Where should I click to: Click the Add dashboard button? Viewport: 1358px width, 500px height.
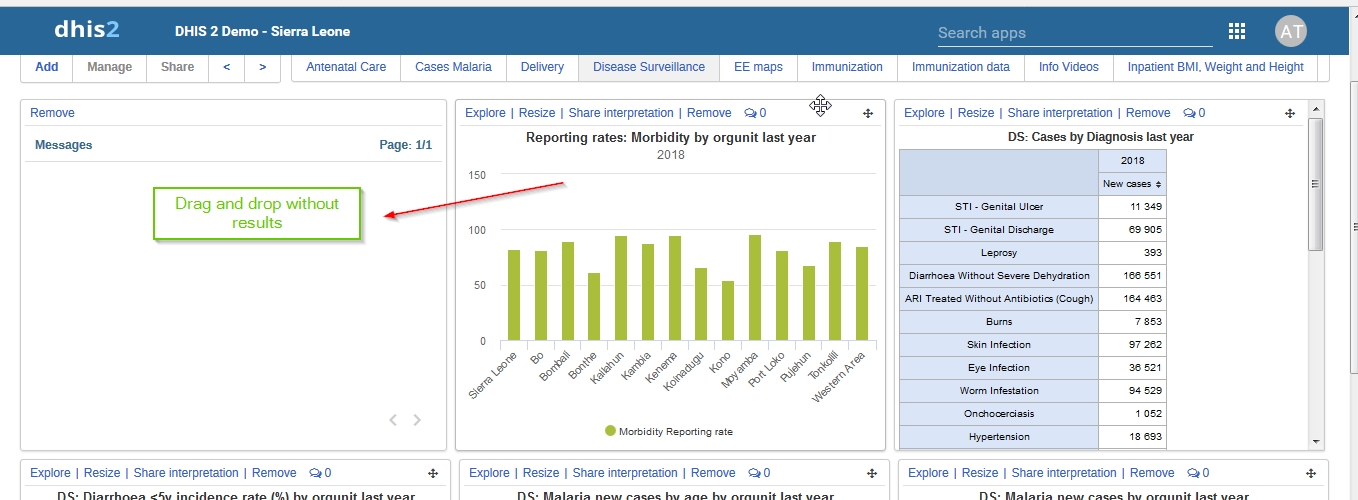click(47, 67)
